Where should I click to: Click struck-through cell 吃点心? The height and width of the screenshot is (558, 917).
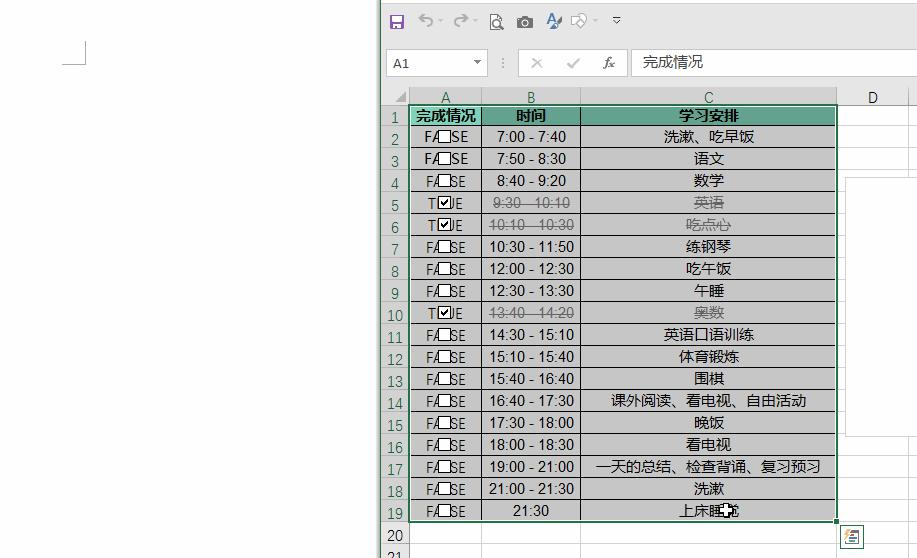pyautogui.click(x=708, y=225)
